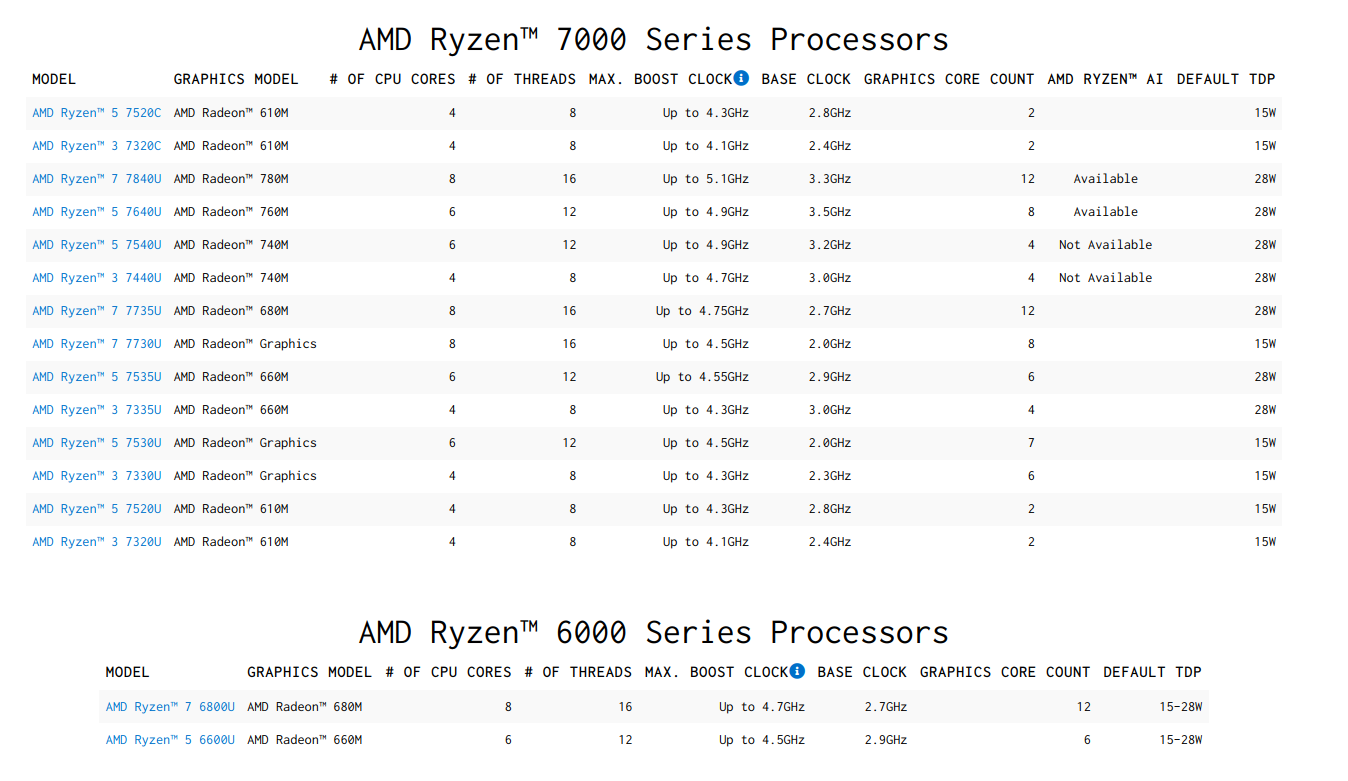
Task: View the AMD Ryzen 7 7730U processor
Action: pyautogui.click(x=96, y=344)
